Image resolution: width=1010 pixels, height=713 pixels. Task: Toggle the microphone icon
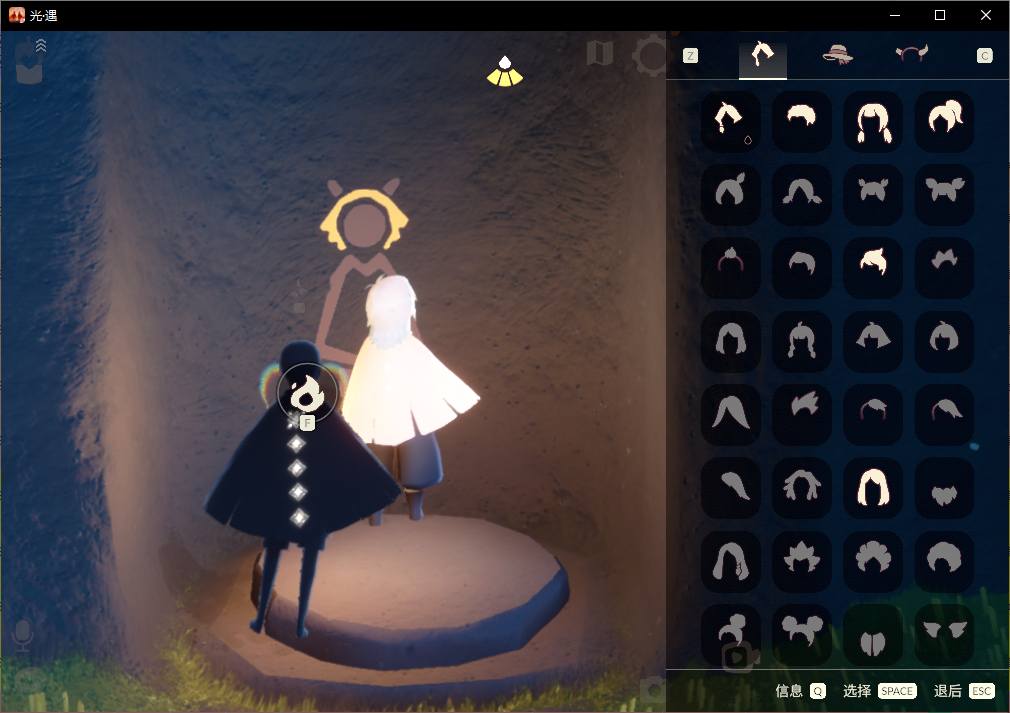tap(23, 636)
